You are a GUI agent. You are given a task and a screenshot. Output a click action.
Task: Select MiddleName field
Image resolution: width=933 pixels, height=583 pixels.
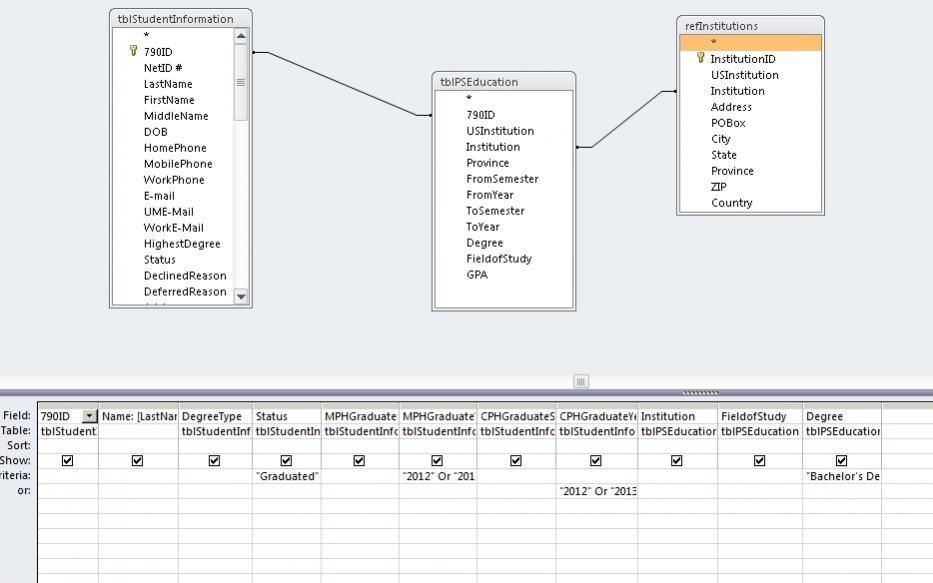point(176,116)
